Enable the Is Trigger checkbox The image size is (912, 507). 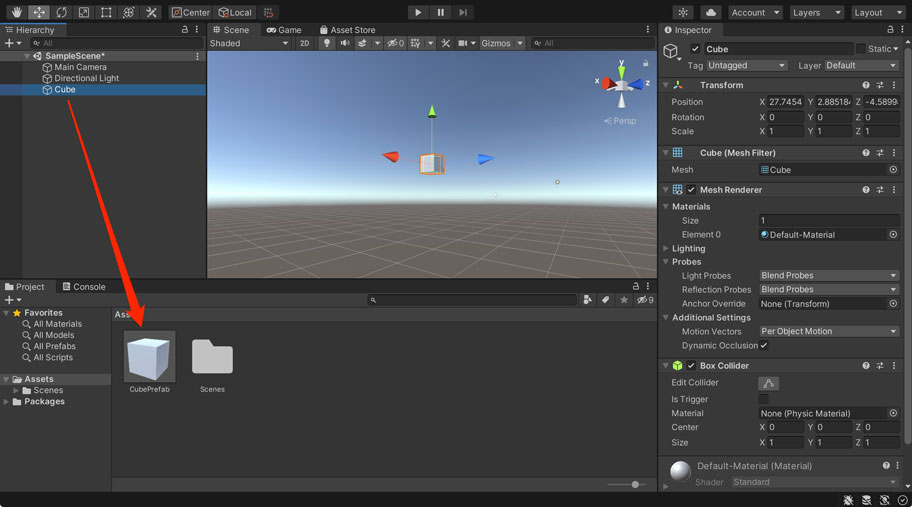point(764,399)
